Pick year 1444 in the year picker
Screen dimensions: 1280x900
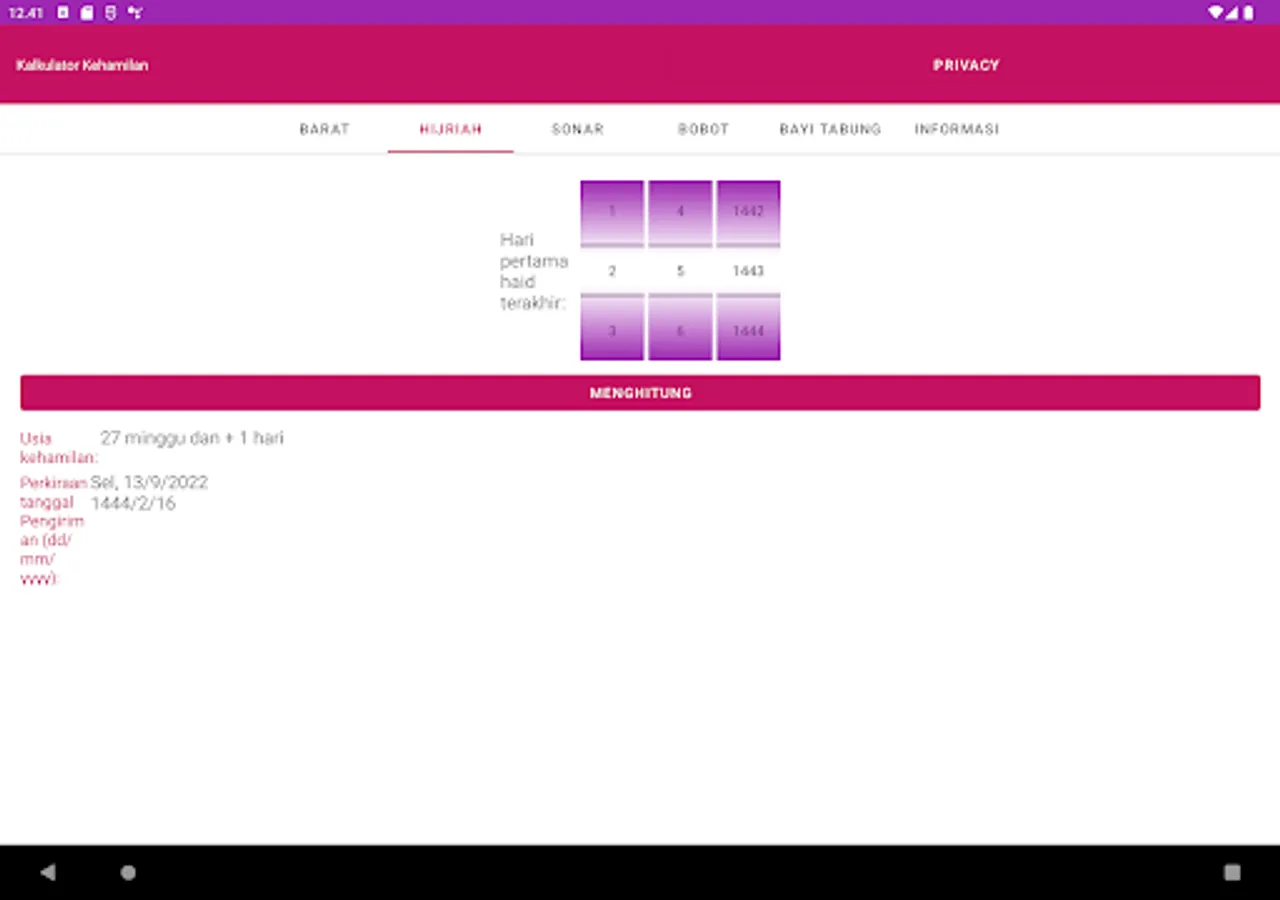[x=748, y=330]
